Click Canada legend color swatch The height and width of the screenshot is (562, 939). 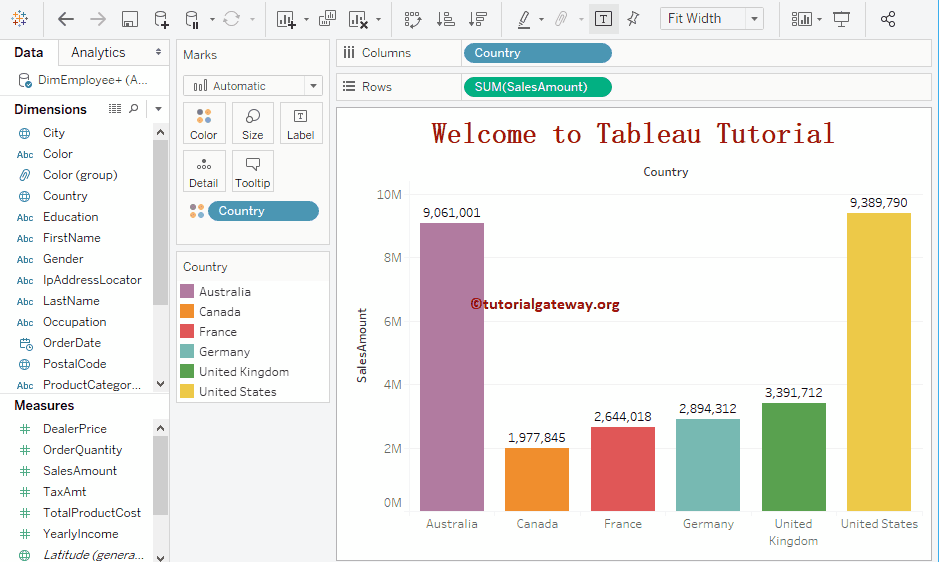pyautogui.click(x=187, y=312)
